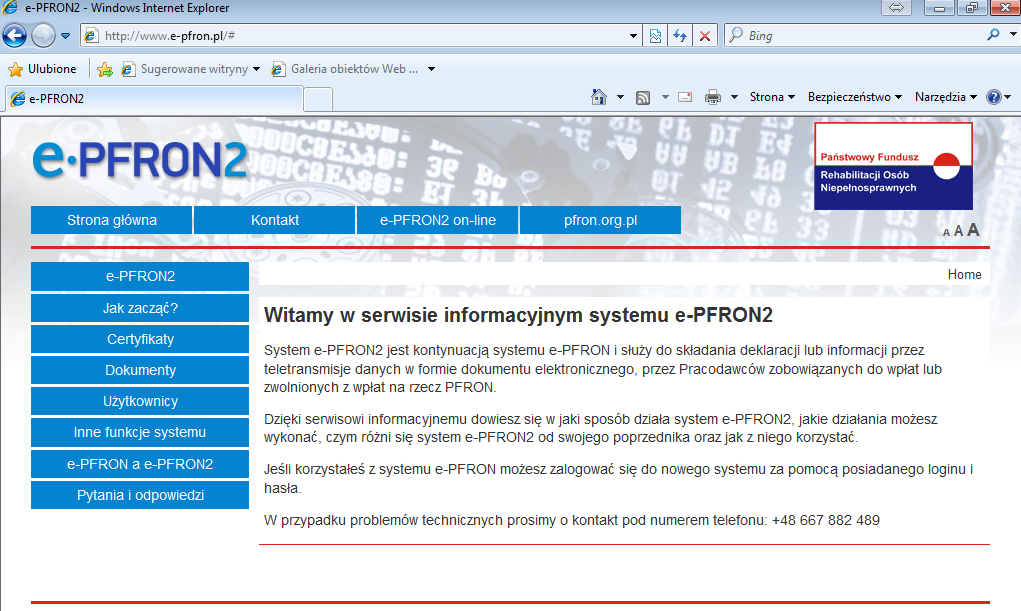Open the Narzędzia menu
Image resolution: width=1021 pixels, height=611 pixels.
tap(946, 97)
